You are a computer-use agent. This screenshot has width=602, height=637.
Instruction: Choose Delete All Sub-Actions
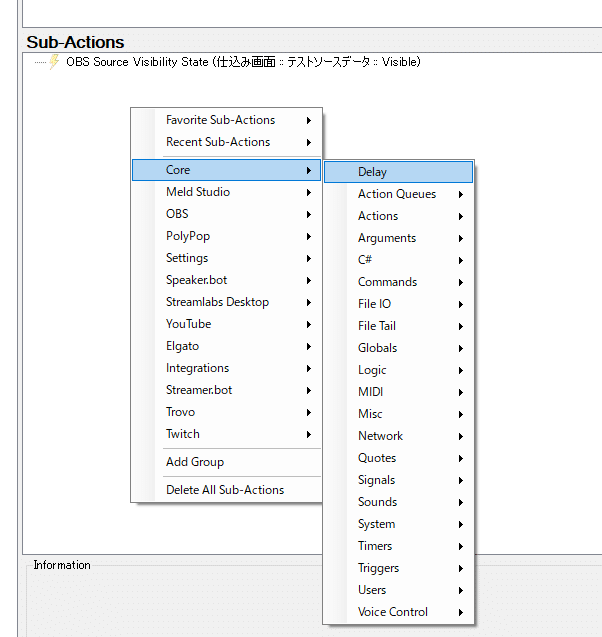(x=226, y=490)
